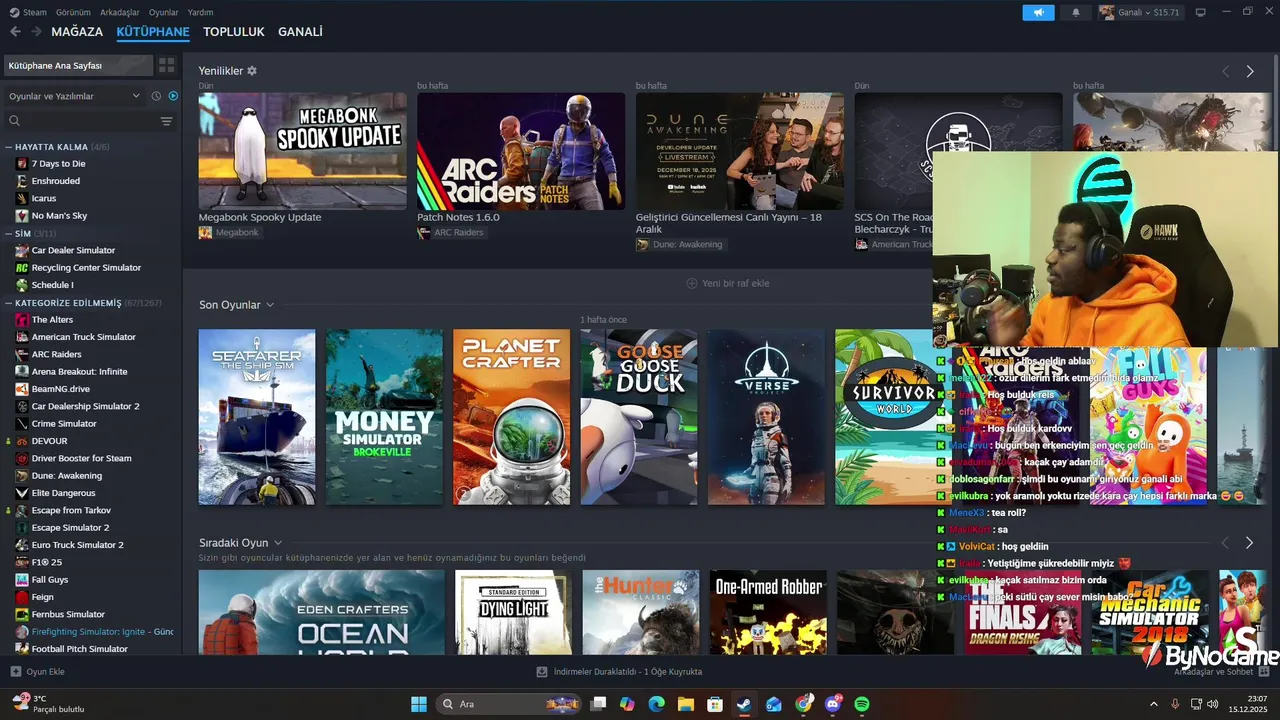Click the Megabonk game link

click(237, 232)
